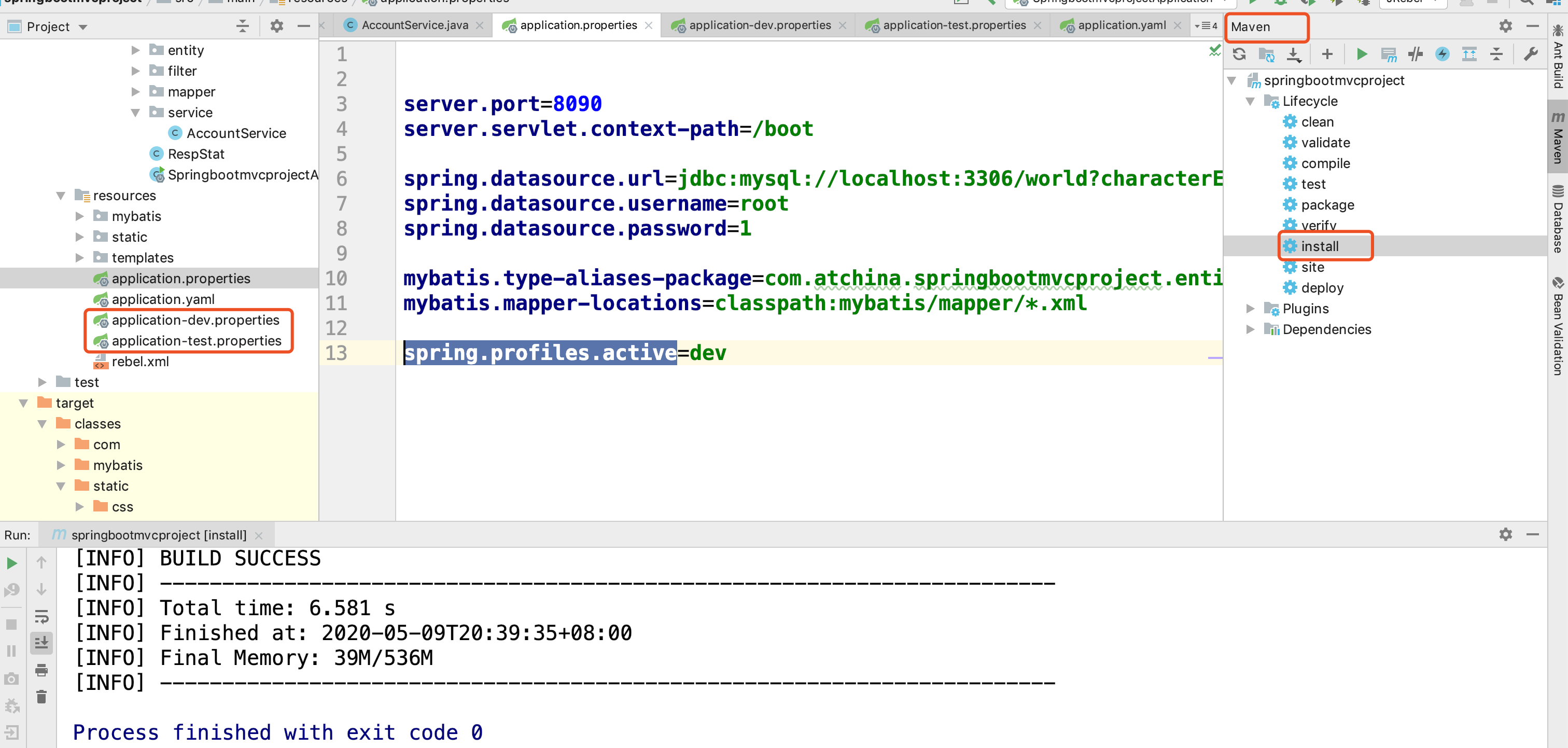Screen dimensions: 1568x748
Task: Run the install lifecycle goal
Action: click(1319, 246)
